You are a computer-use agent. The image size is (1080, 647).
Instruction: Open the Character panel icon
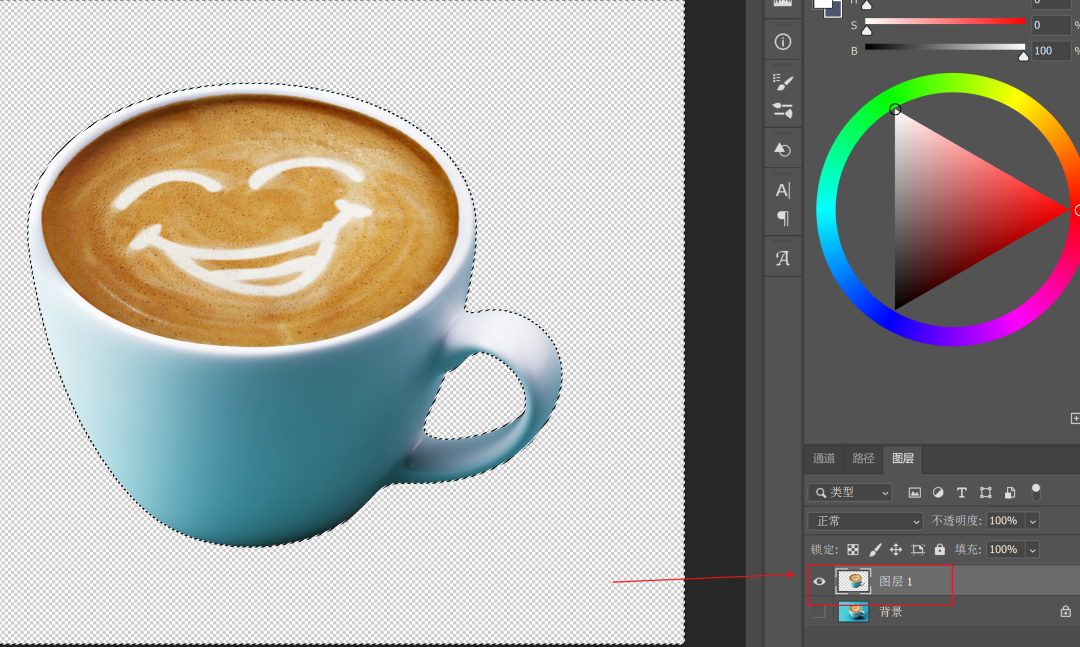click(783, 190)
